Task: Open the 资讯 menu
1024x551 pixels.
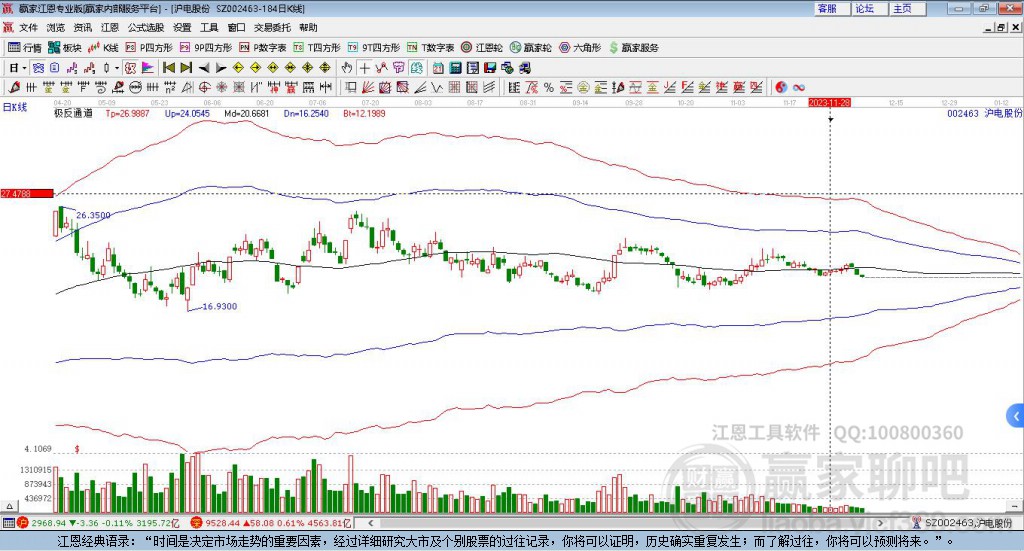Action: 83,27
